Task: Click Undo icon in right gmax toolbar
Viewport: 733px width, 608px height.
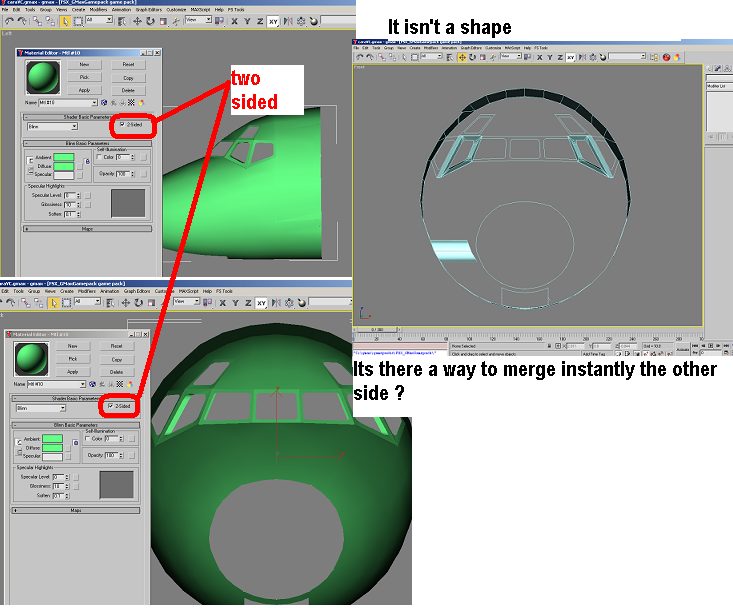Action: coord(359,57)
